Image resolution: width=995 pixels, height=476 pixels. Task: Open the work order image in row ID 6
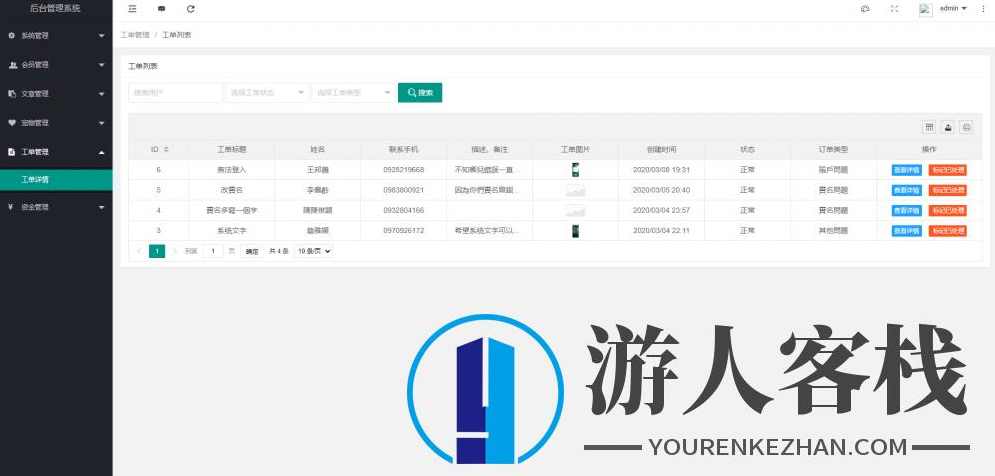(x=575, y=170)
